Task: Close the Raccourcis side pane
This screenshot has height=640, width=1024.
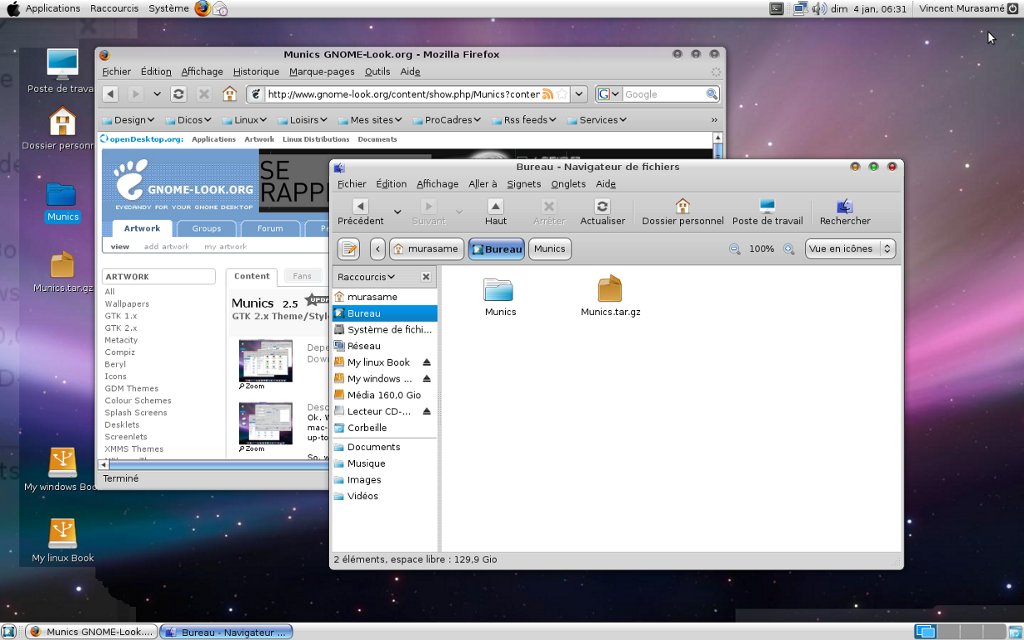Action: coord(426,277)
